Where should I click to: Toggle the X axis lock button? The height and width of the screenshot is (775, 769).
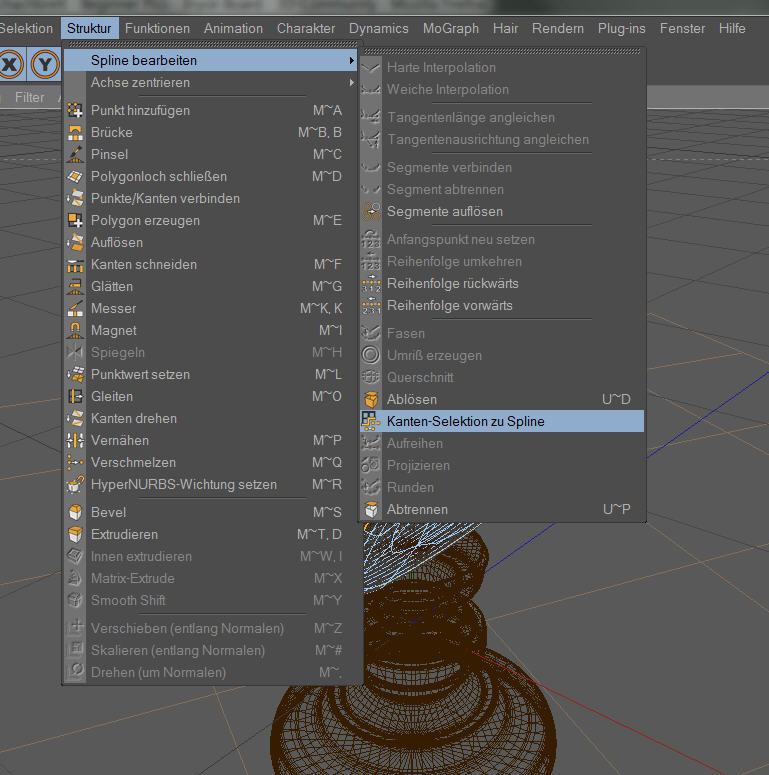click(11, 64)
